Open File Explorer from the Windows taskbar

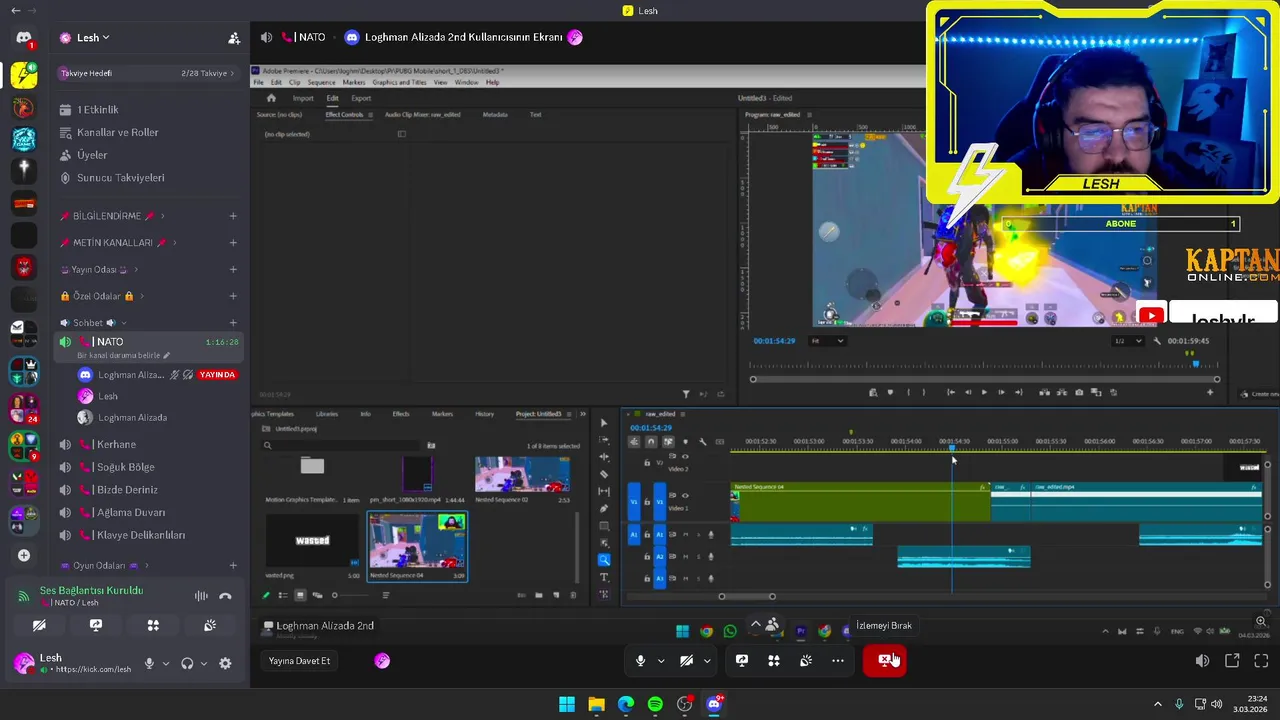tap(596, 704)
